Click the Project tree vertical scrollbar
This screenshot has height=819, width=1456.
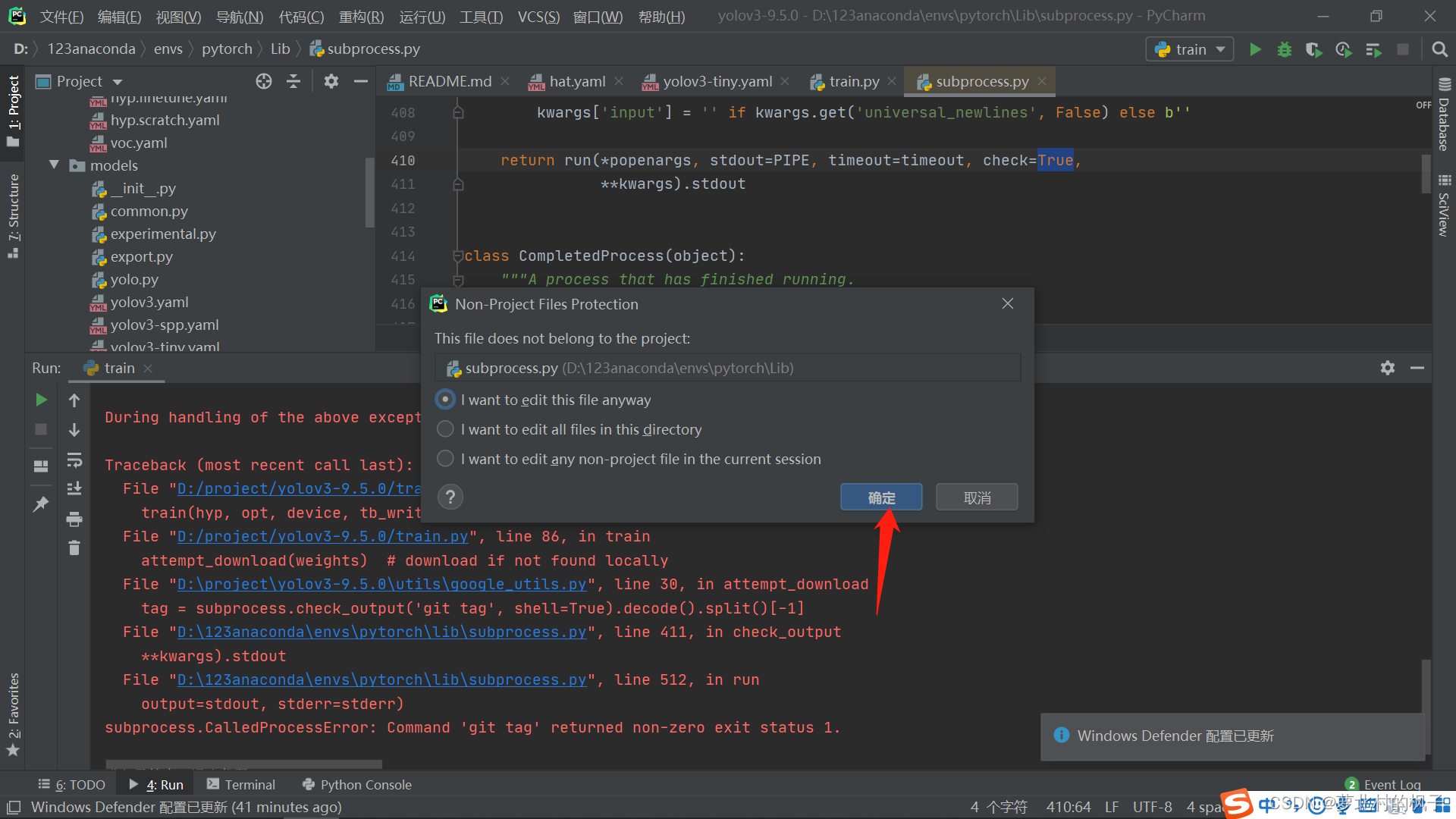tap(369, 192)
